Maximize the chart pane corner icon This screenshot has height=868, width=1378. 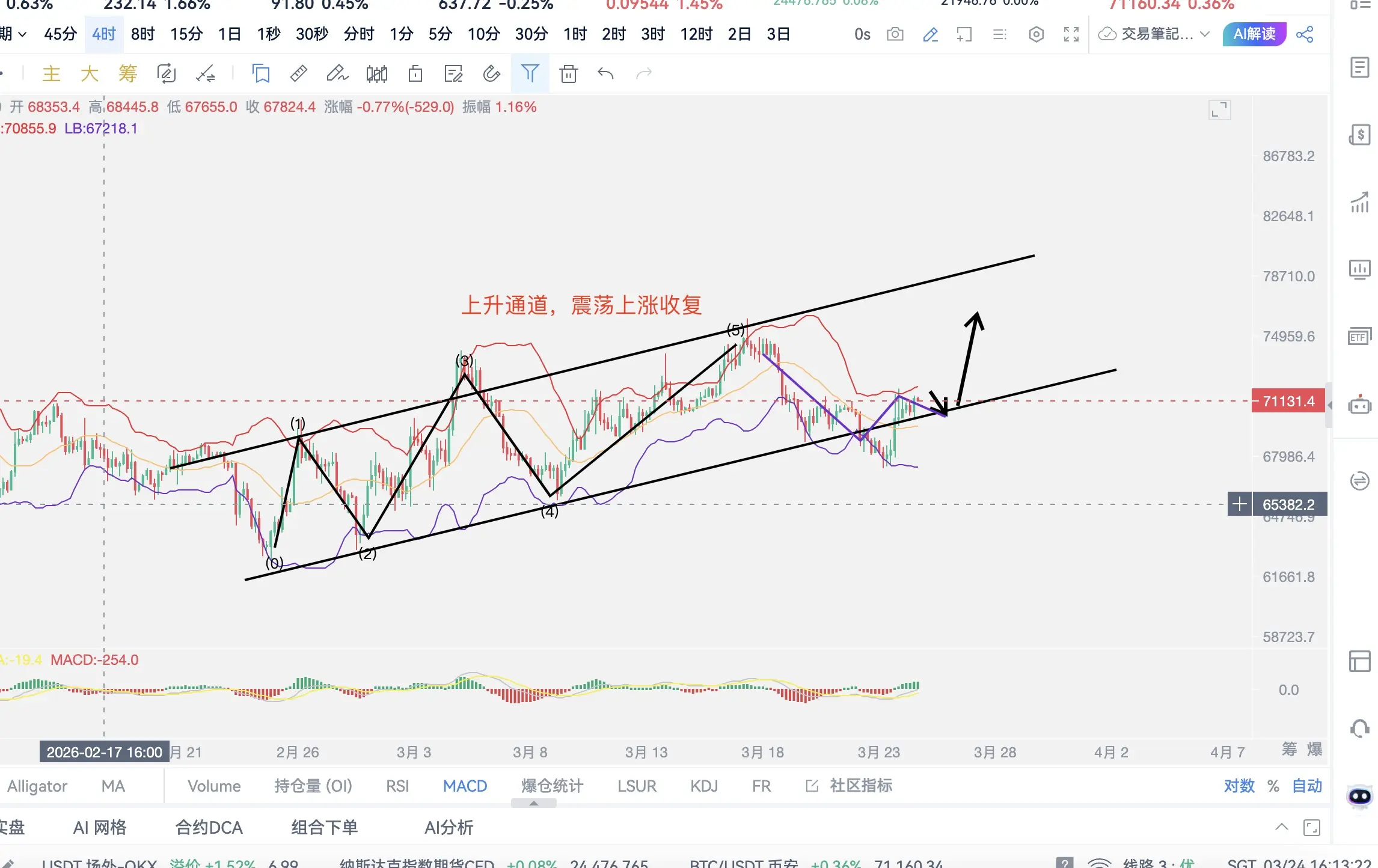pyautogui.click(x=1219, y=110)
